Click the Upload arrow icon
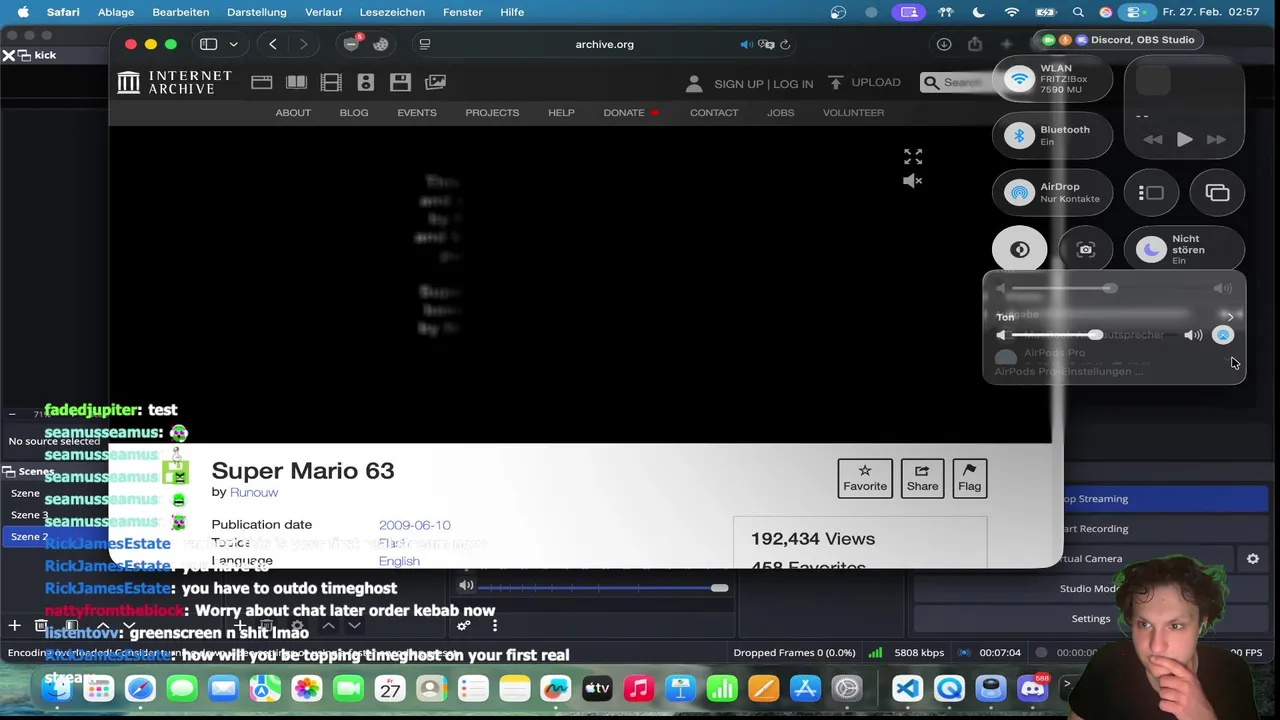Image resolution: width=1280 pixels, height=720 pixels. click(x=836, y=82)
